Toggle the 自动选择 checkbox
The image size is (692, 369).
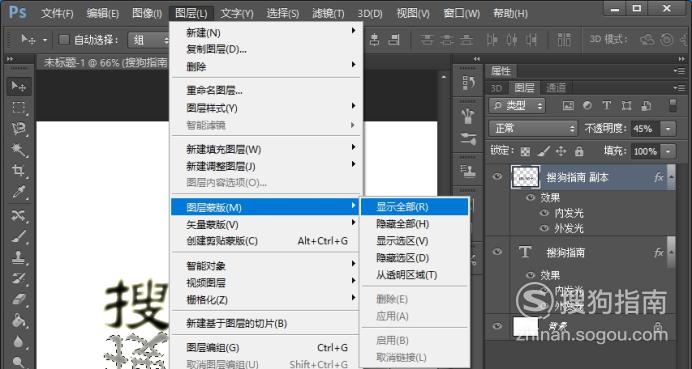pyautogui.click(x=64, y=40)
